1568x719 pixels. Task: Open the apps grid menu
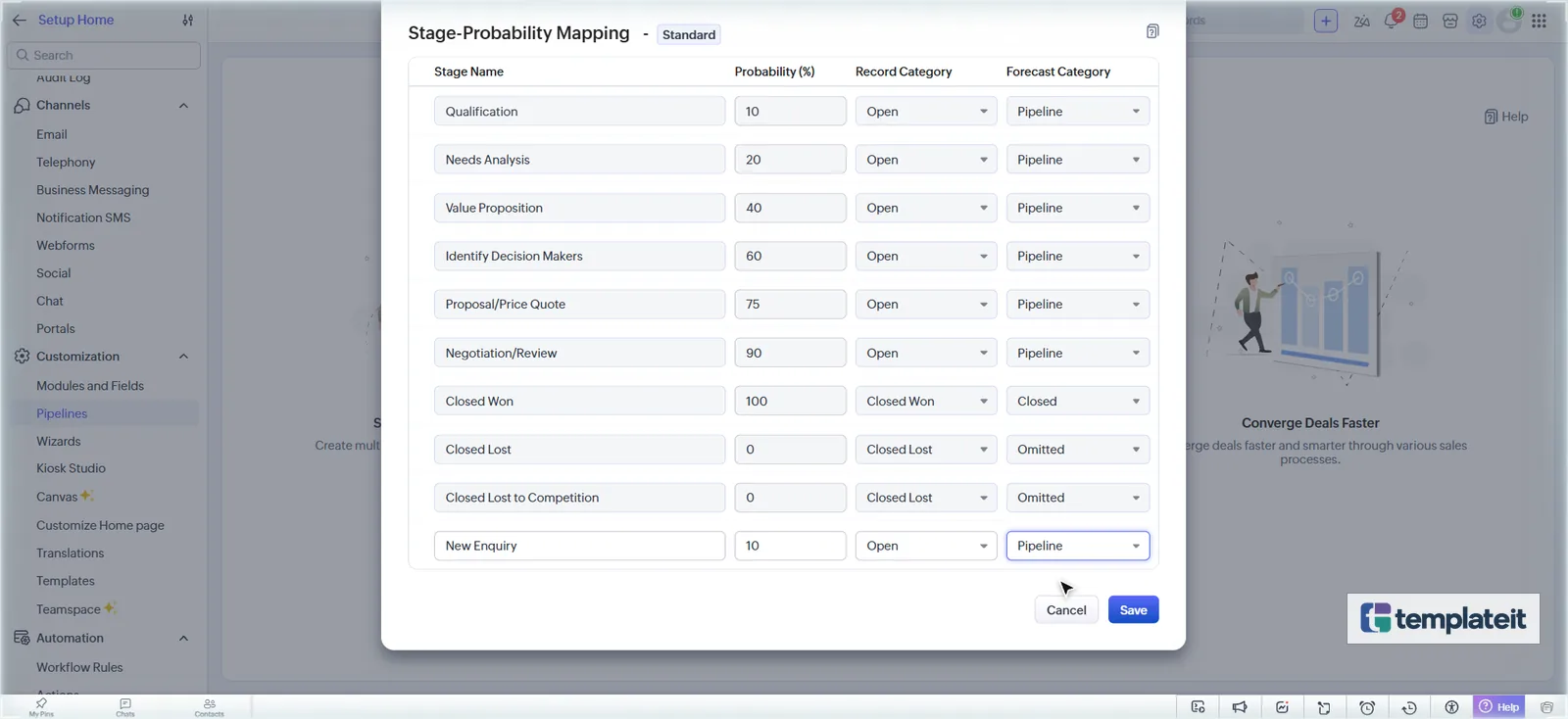click(x=1539, y=21)
